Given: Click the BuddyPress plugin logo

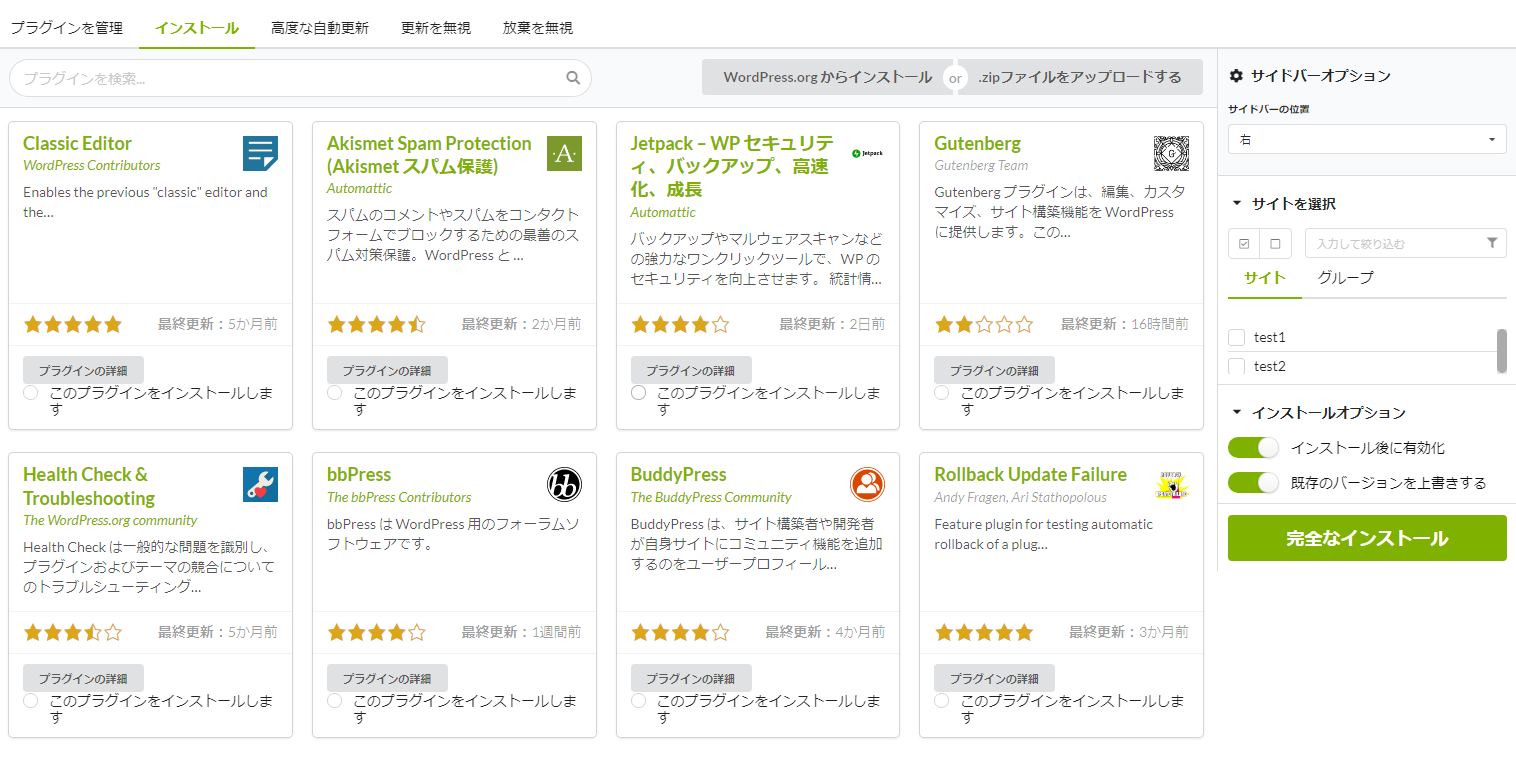Looking at the screenshot, I should click(868, 485).
